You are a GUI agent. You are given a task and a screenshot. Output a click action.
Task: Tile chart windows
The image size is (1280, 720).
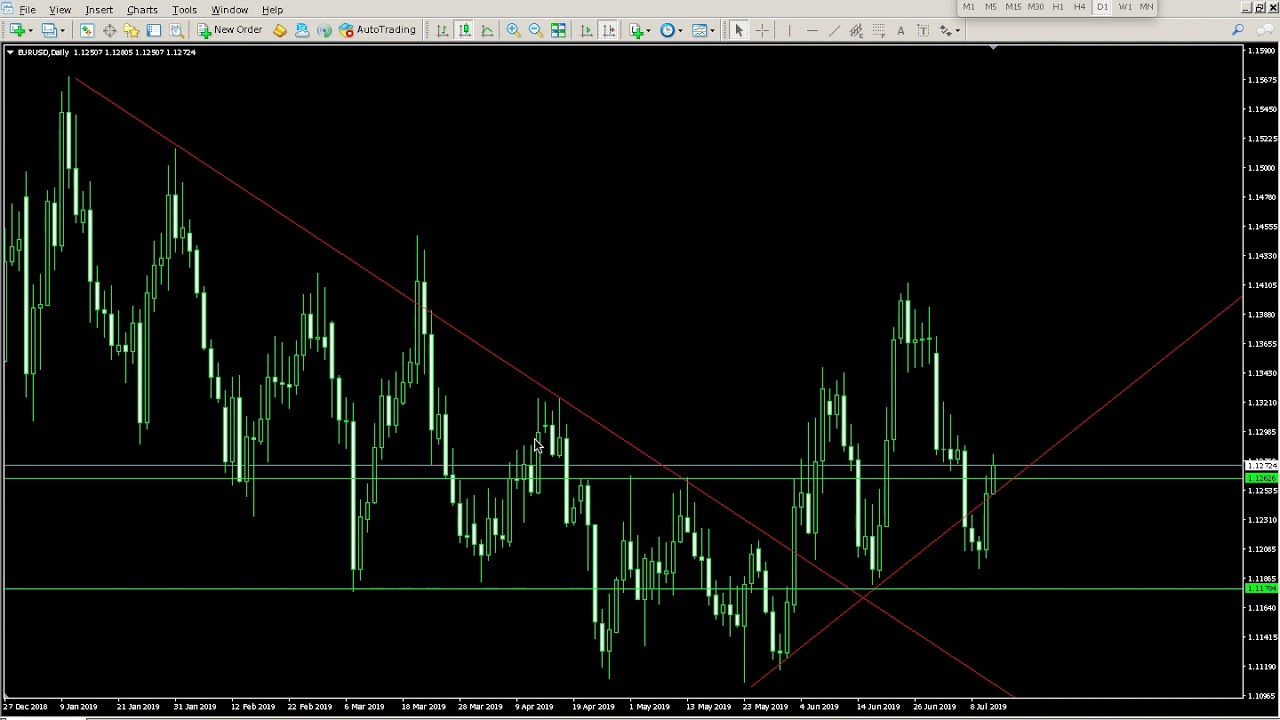point(558,30)
